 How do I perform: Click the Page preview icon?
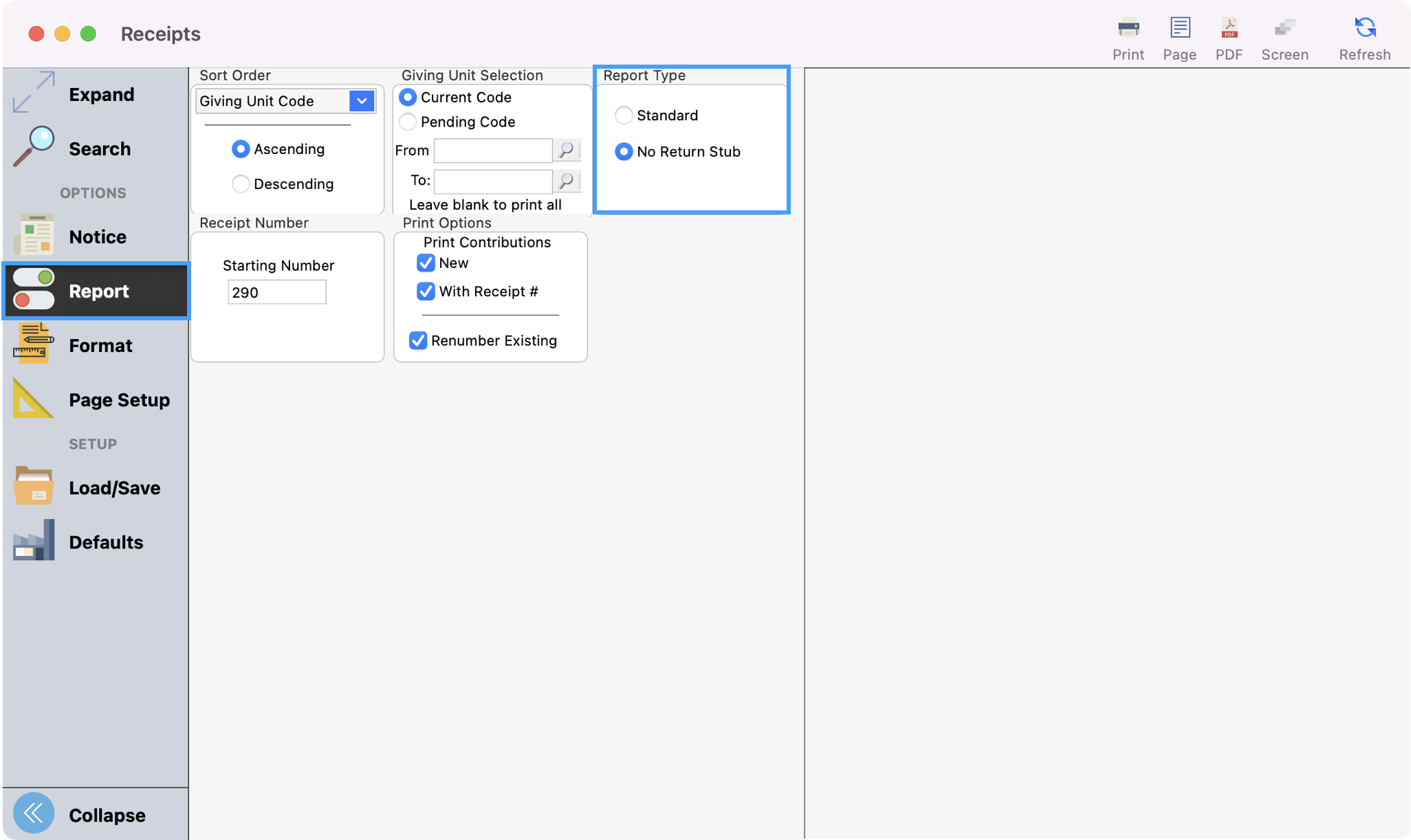[1179, 29]
